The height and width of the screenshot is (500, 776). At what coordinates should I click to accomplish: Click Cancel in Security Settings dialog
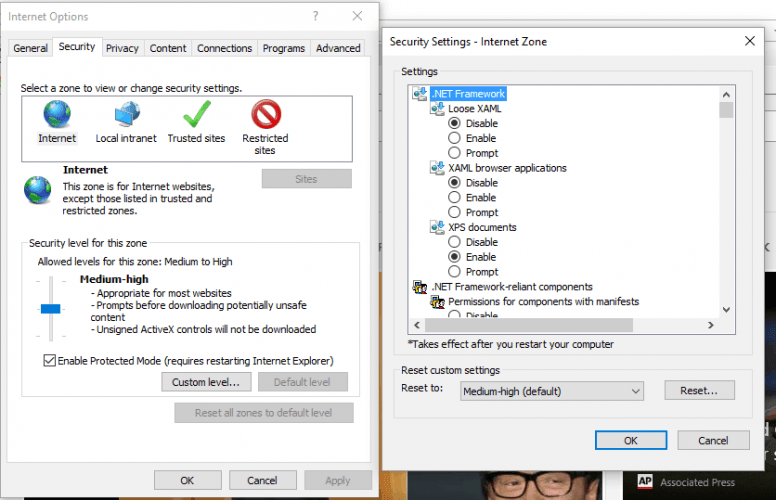pyautogui.click(x=713, y=440)
